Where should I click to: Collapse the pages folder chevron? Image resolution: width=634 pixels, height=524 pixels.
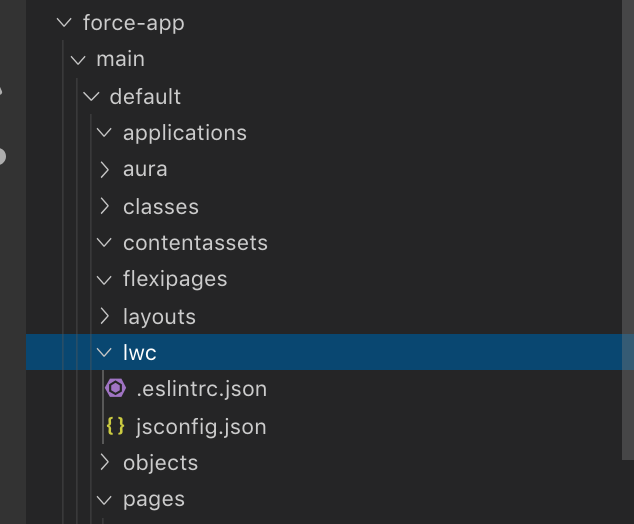104,500
